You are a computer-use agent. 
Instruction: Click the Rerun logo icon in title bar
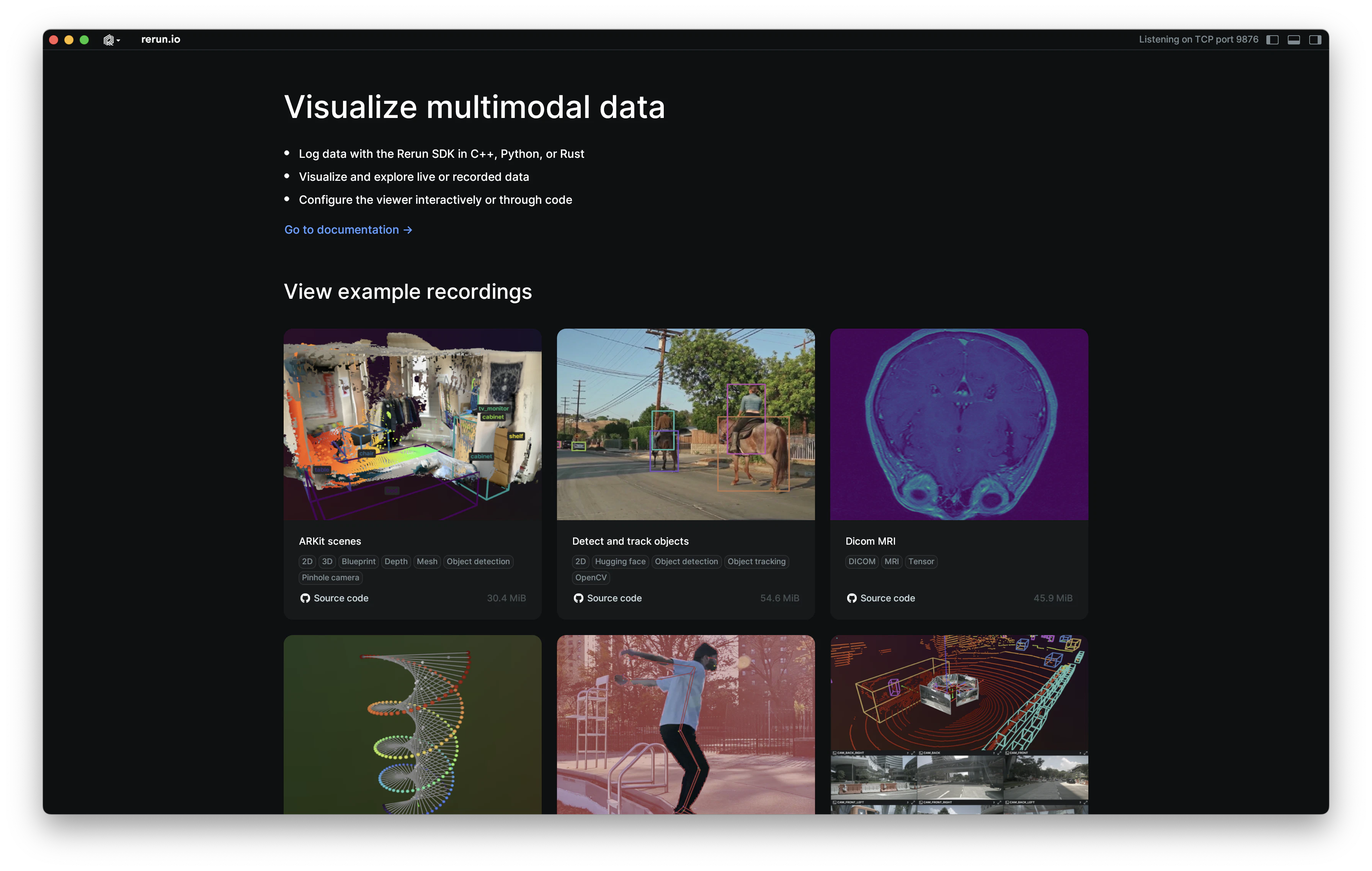click(x=108, y=40)
